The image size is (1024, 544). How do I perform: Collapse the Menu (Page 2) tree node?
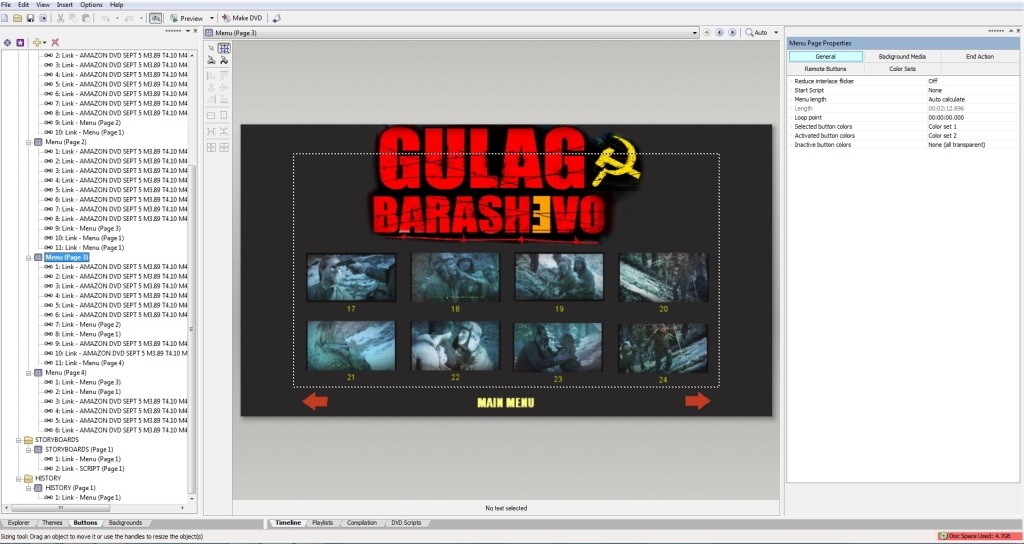[x=29, y=142]
